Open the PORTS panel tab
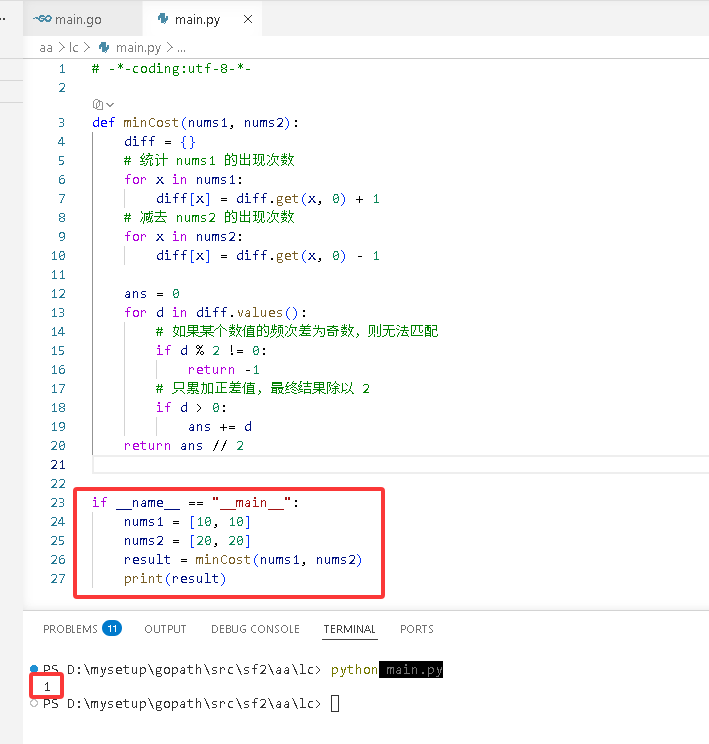This screenshot has width=709, height=744. (x=417, y=629)
